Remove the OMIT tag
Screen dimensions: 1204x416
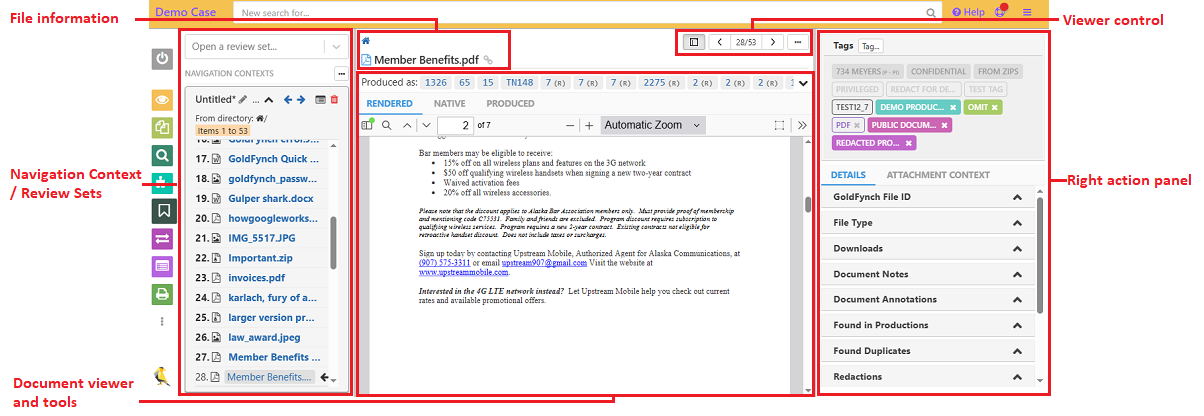click(x=994, y=107)
